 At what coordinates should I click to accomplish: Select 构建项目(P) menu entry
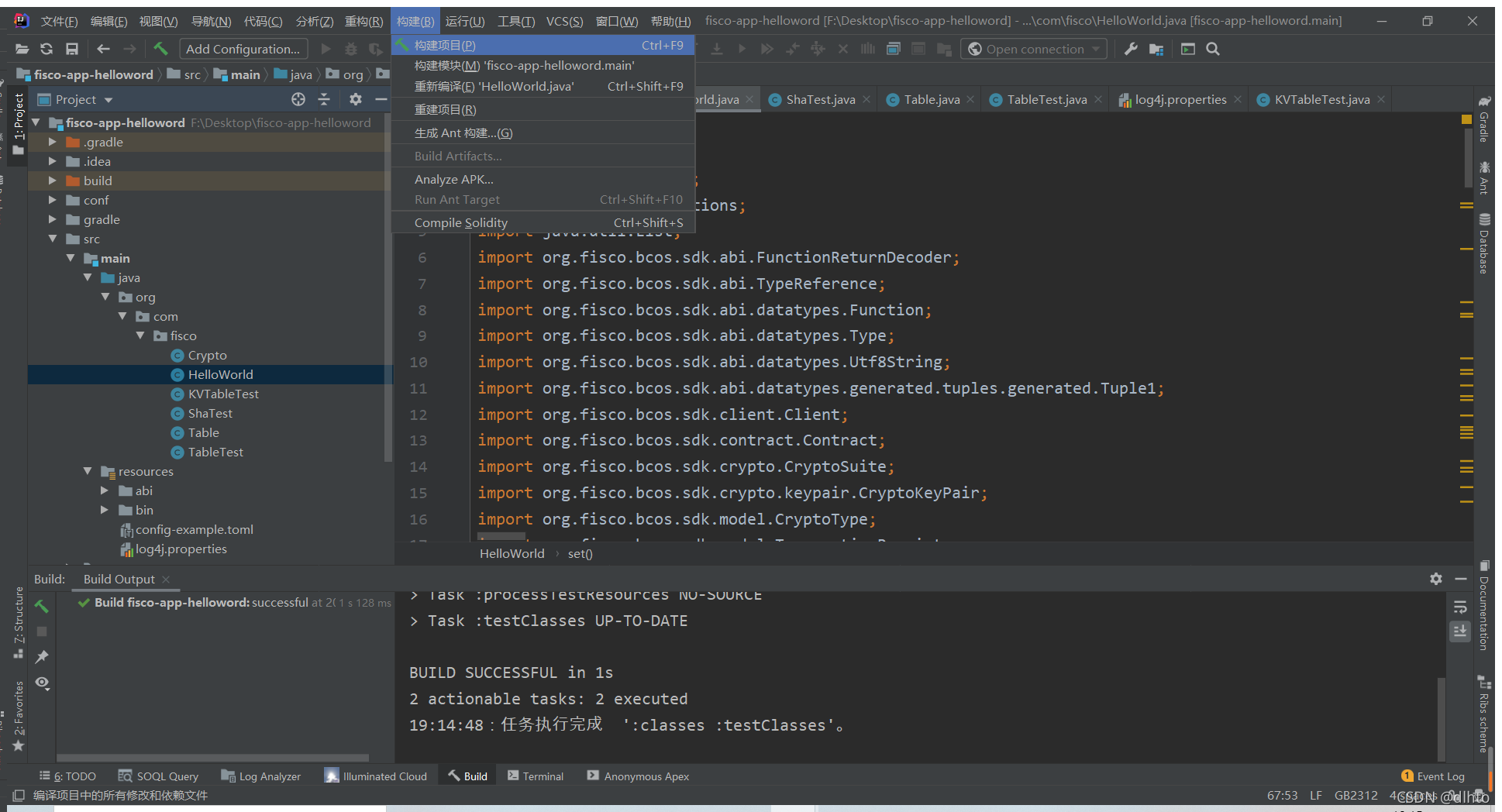coord(543,45)
